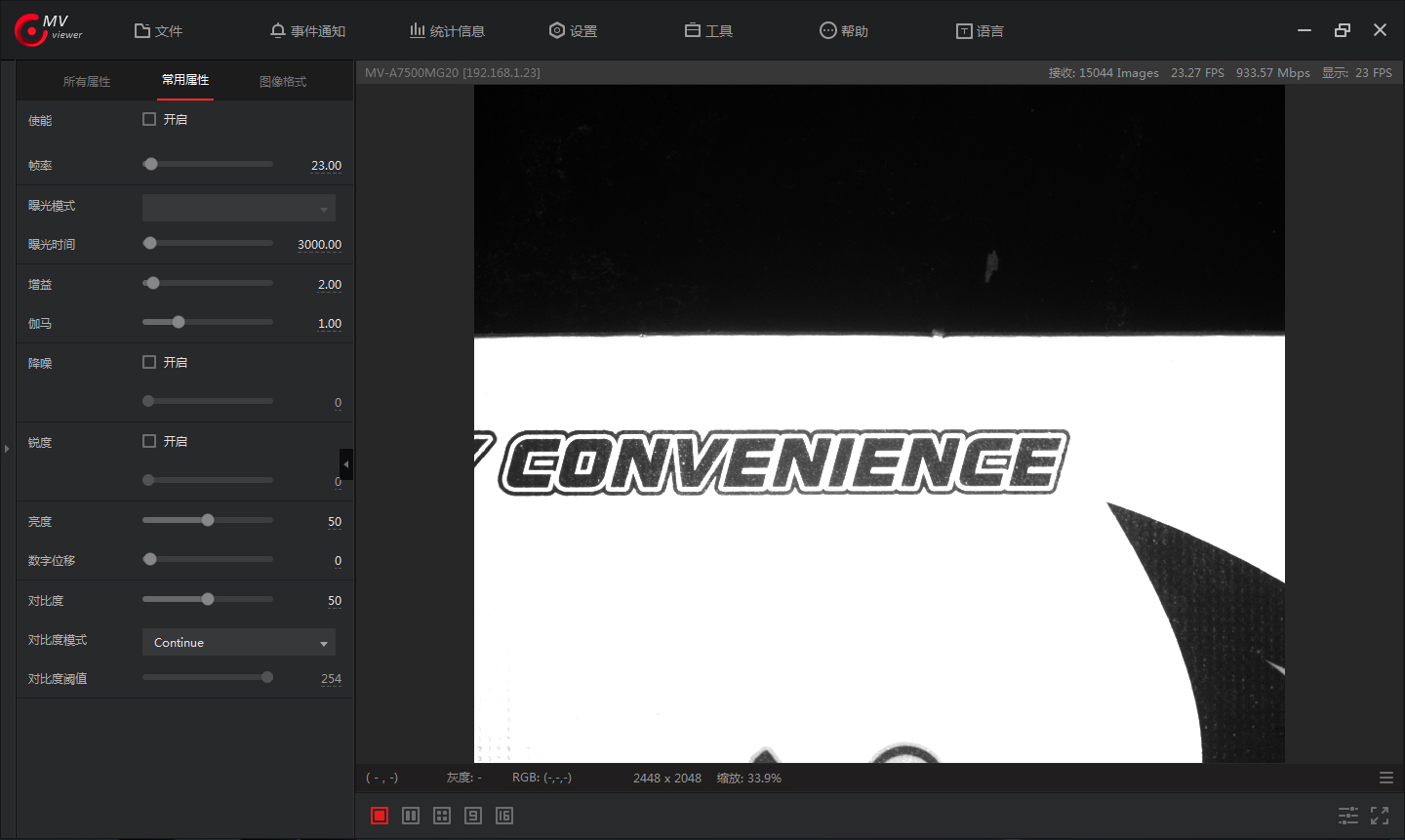The width and height of the screenshot is (1405, 840).
Task: Click the 缩放: 33.9% zoom text
Action: pos(749,778)
